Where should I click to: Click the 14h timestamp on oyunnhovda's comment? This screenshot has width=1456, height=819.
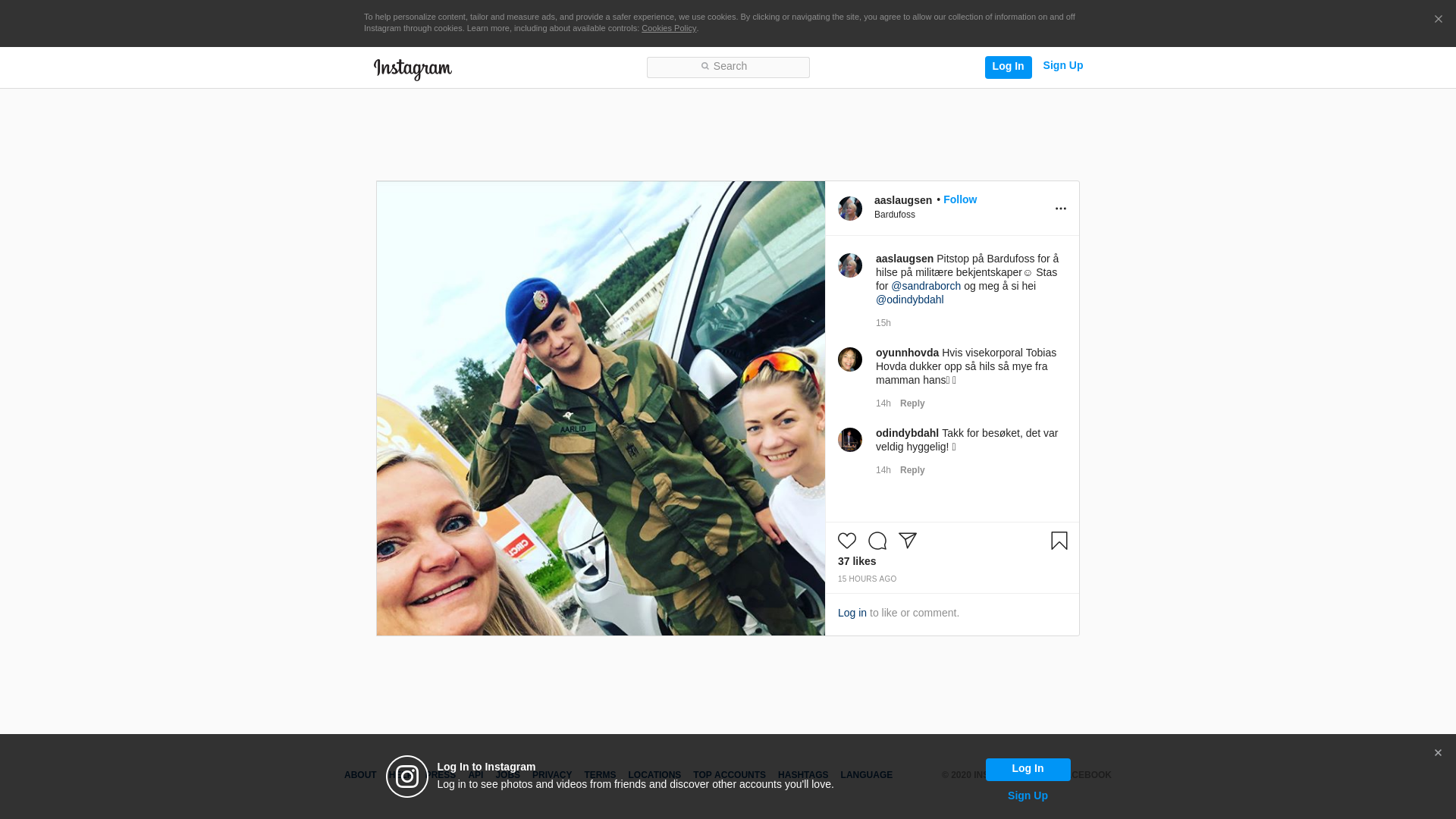click(x=883, y=403)
